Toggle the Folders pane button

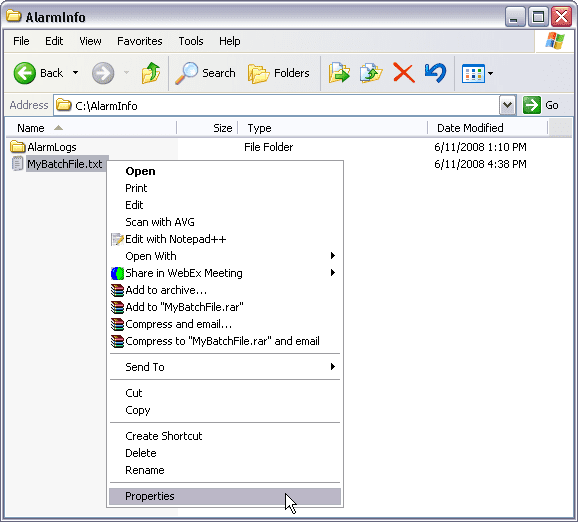click(x=279, y=73)
